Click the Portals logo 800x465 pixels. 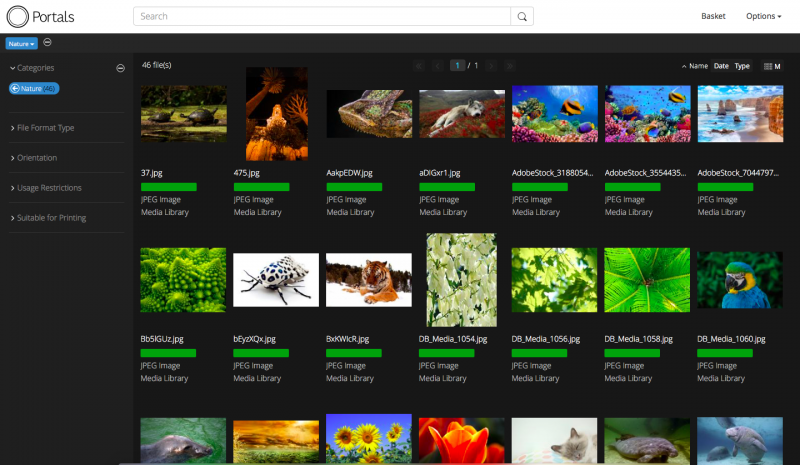(41, 17)
